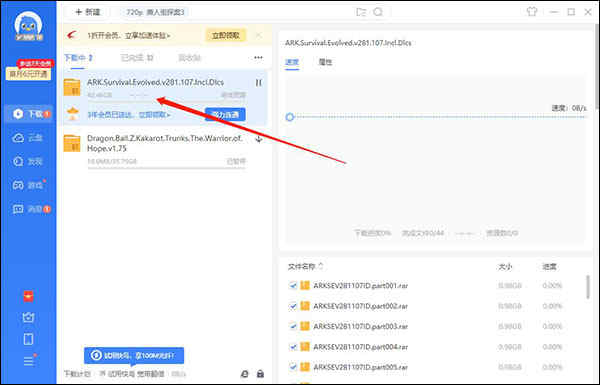Viewport: 600px width, 385px height.
Task: Switch to the properties tab in details
Action: [325, 62]
